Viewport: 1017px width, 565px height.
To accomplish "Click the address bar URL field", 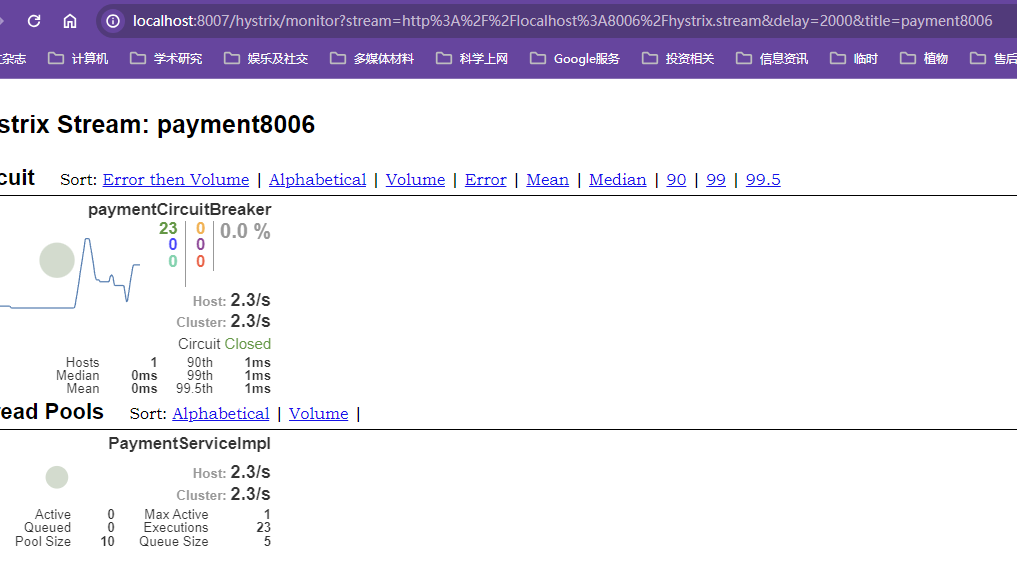I will pyautogui.click(x=560, y=21).
